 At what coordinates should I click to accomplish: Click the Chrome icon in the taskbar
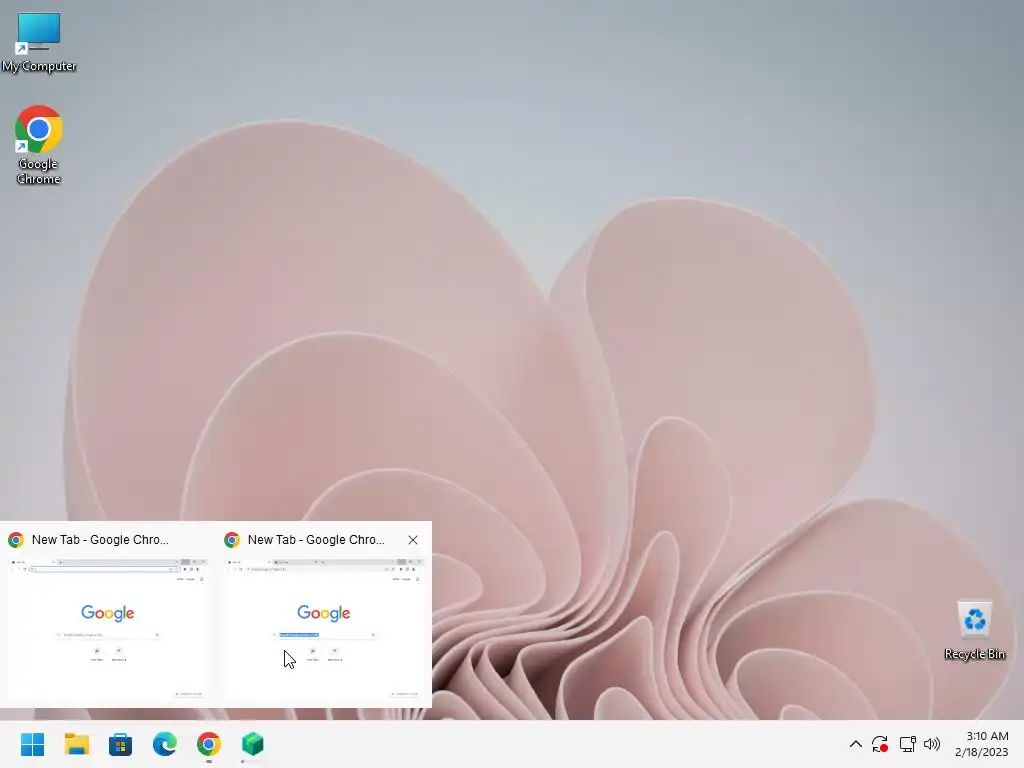(x=209, y=744)
